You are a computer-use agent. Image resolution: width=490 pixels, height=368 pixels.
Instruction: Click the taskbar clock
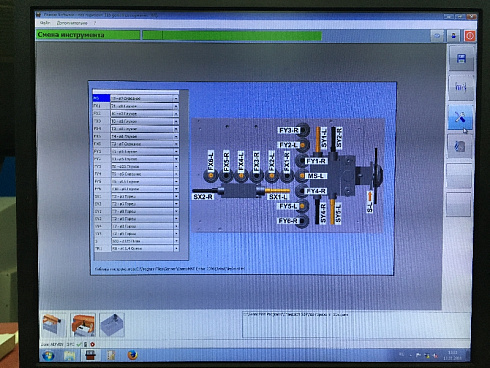click(452, 356)
